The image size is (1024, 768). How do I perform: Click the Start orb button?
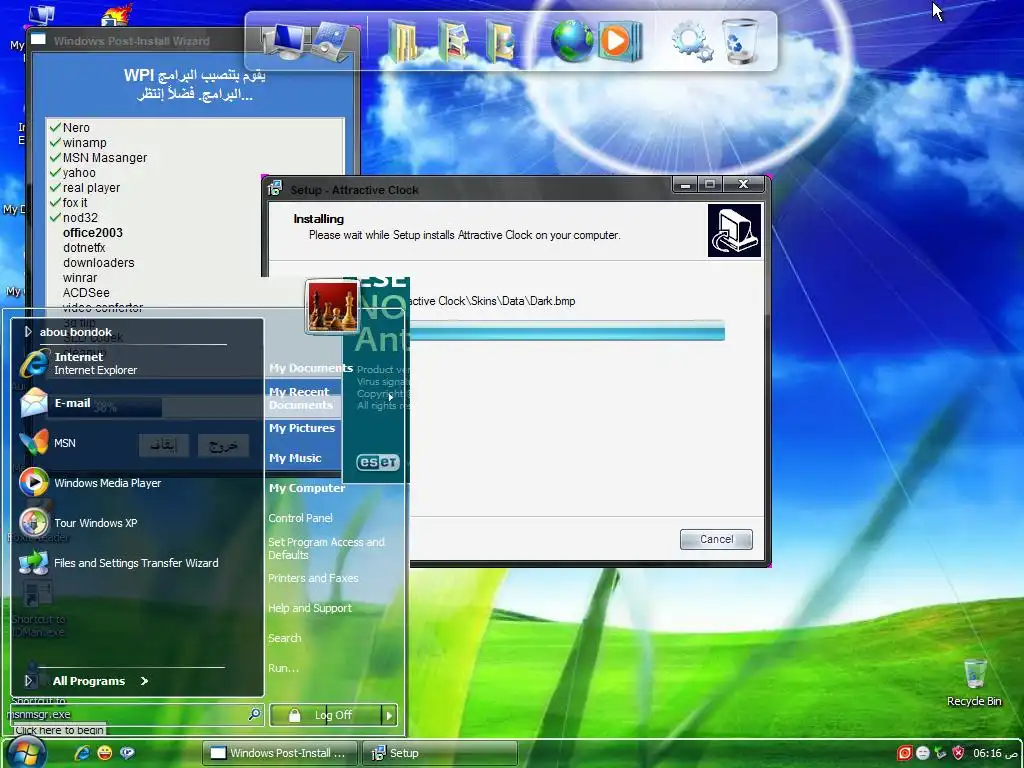[x=26, y=752]
